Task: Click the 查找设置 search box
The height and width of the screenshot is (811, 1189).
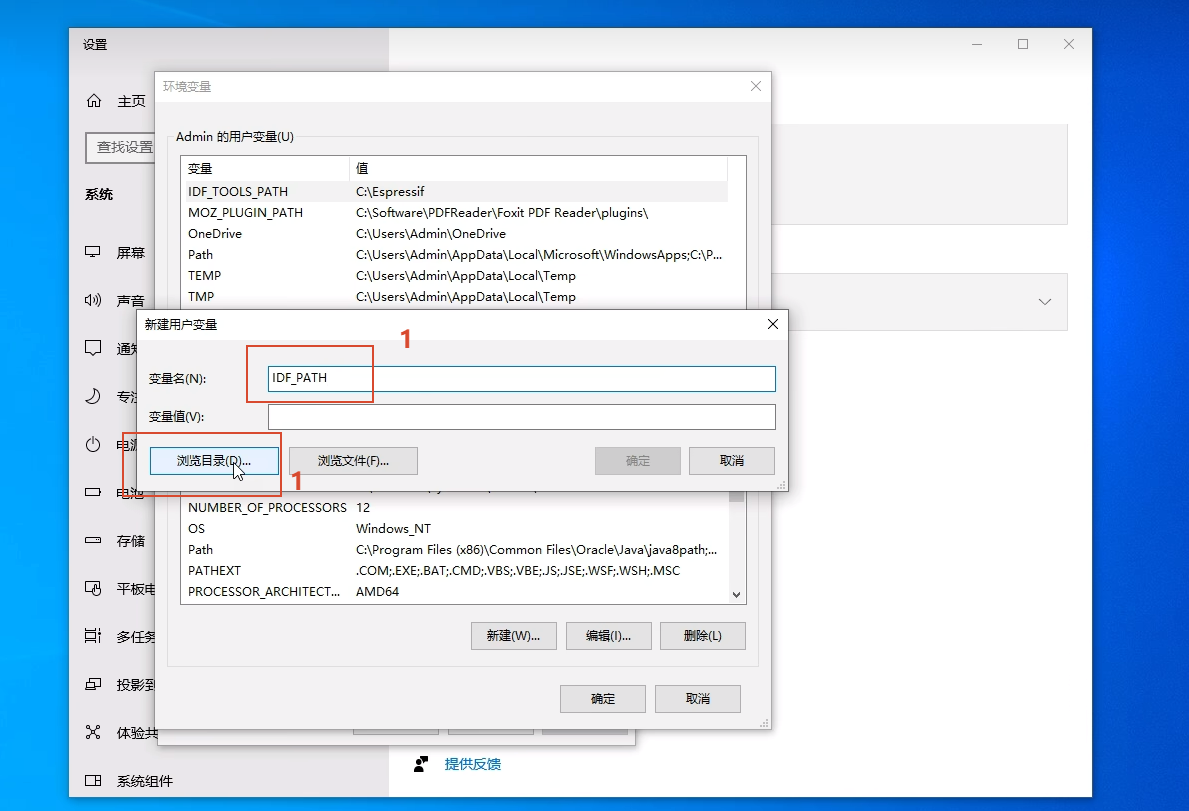Action: pos(121,147)
